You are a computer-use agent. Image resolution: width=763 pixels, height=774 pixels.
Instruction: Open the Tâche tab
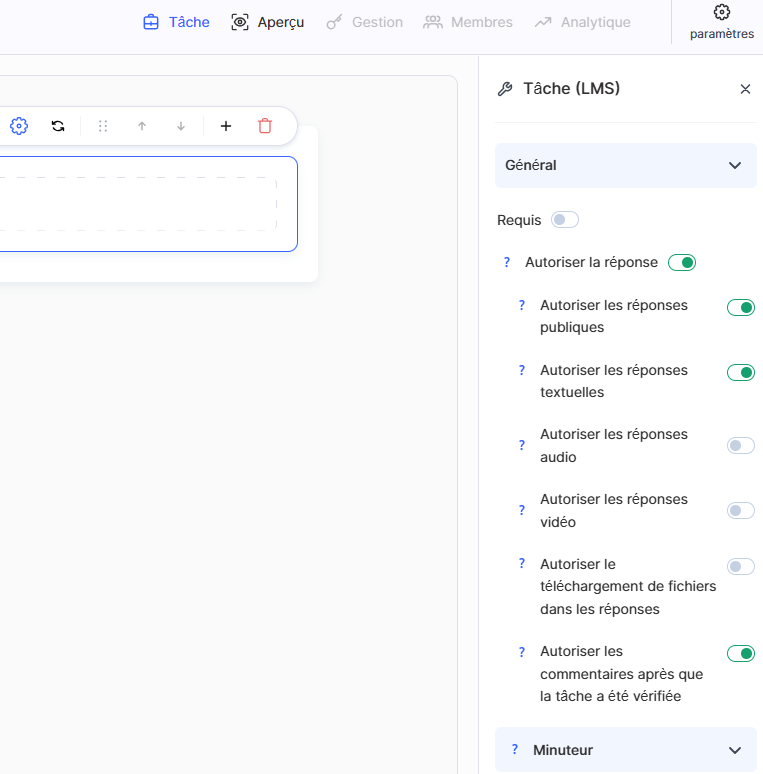176,22
